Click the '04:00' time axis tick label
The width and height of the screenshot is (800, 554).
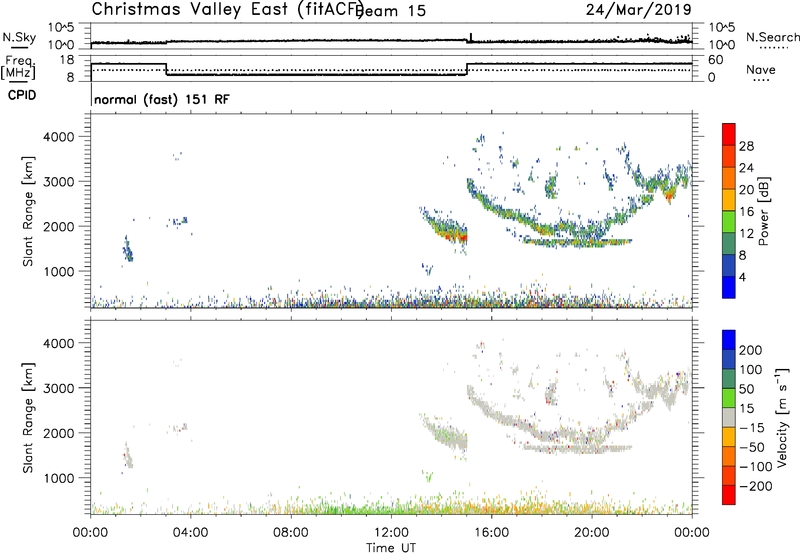point(190,533)
